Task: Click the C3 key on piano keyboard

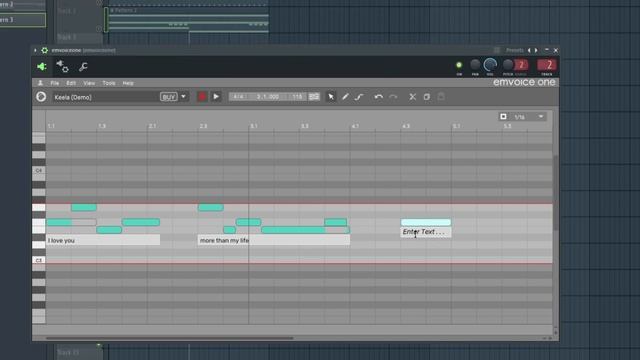Action: tap(39, 260)
